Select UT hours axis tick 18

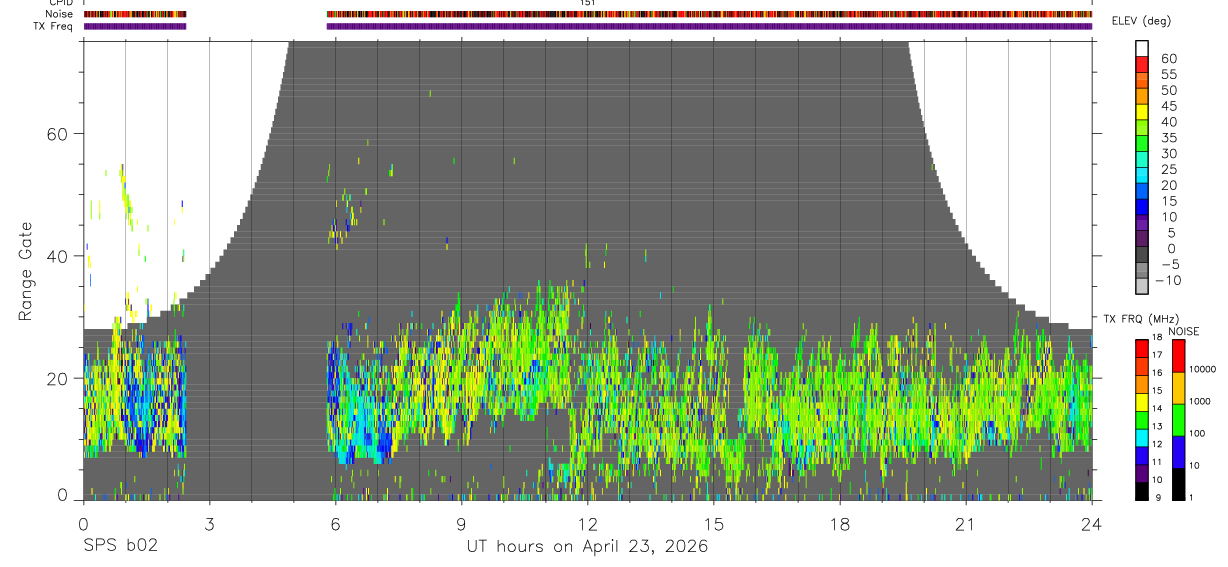pos(840,523)
